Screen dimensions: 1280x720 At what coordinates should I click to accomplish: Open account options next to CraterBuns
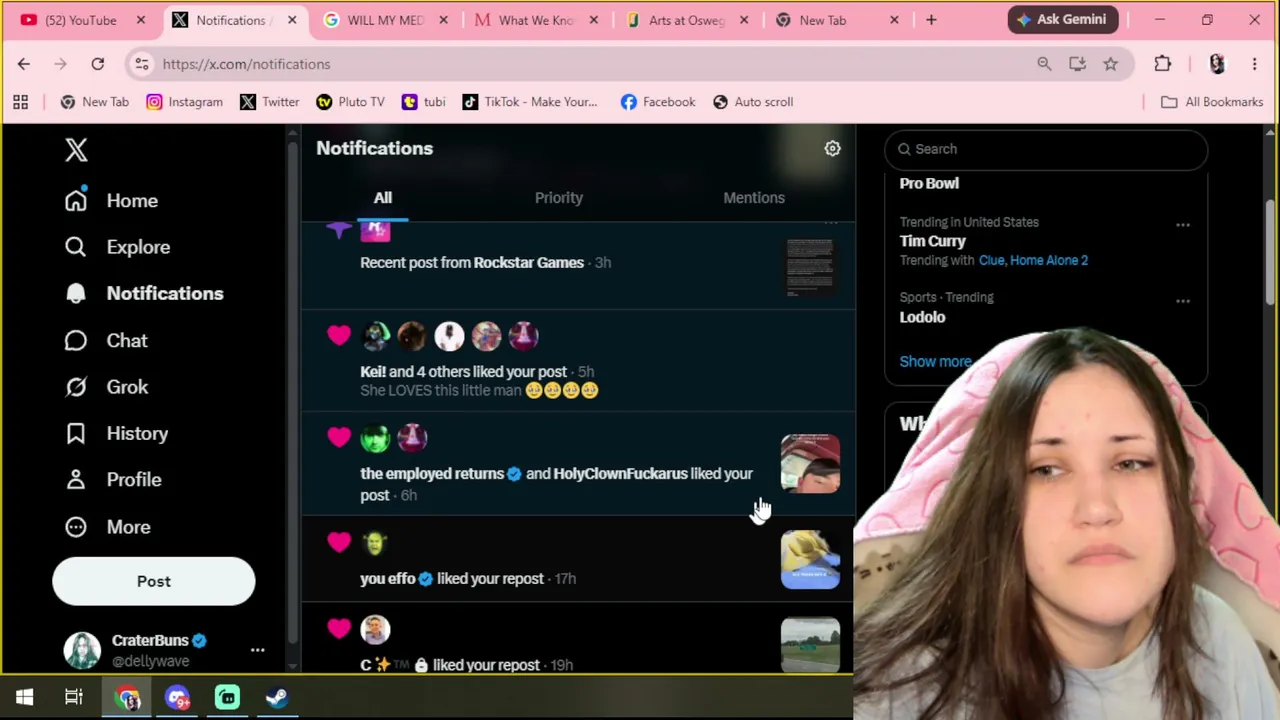(257, 650)
